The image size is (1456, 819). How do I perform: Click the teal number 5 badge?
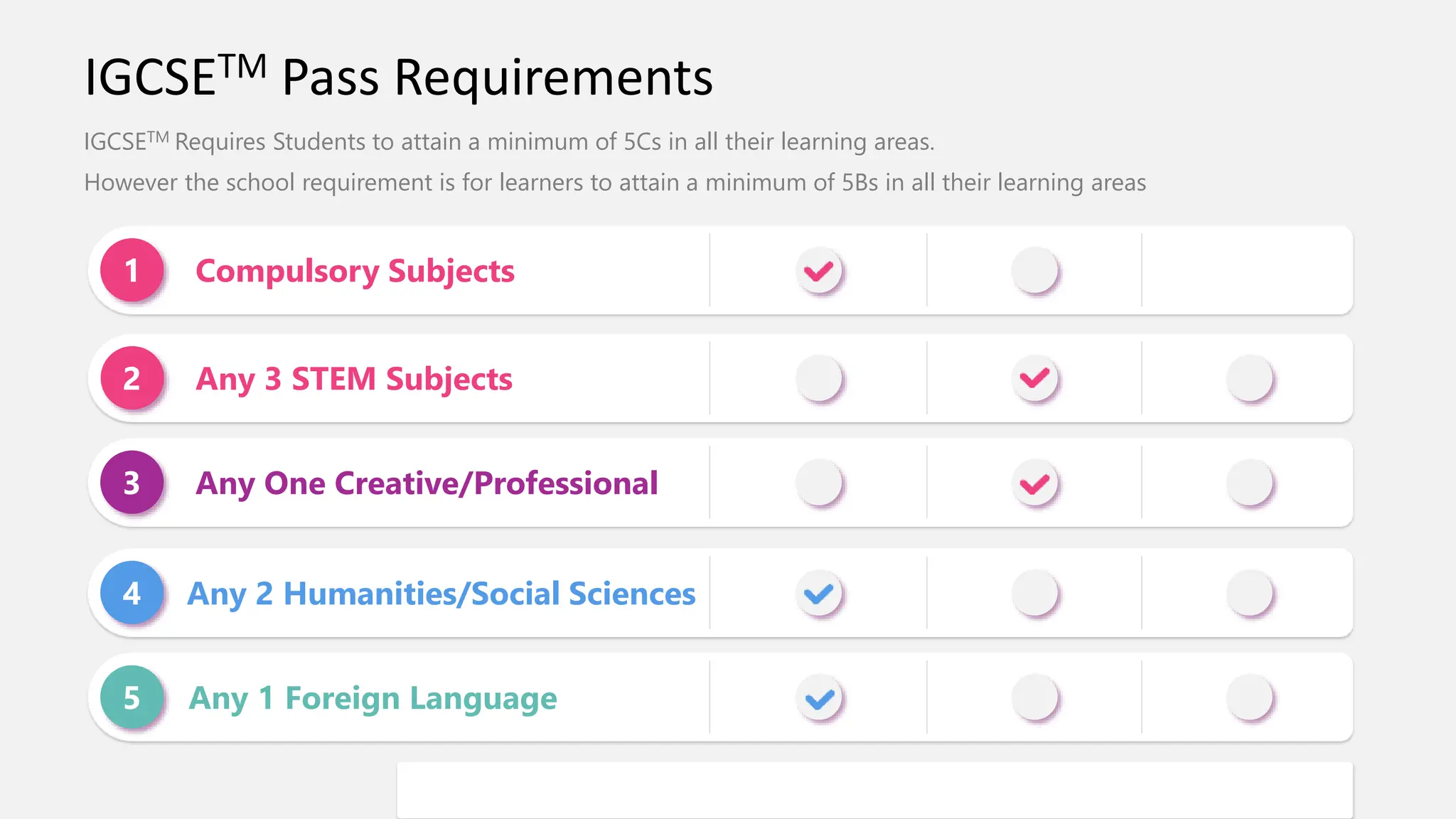pos(132,697)
